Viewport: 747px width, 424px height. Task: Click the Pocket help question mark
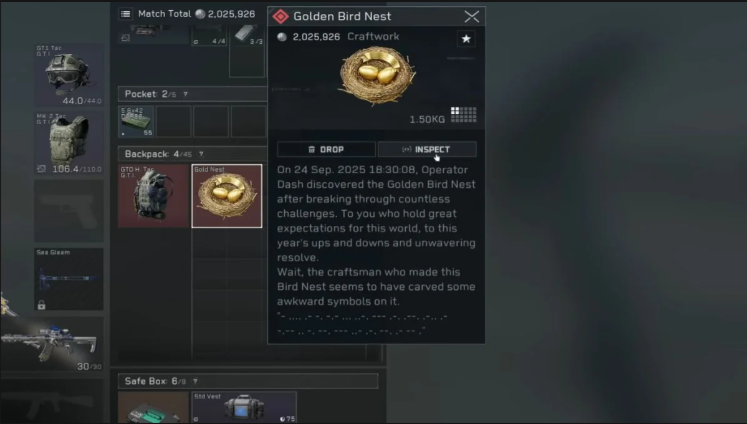coord(185,94)
